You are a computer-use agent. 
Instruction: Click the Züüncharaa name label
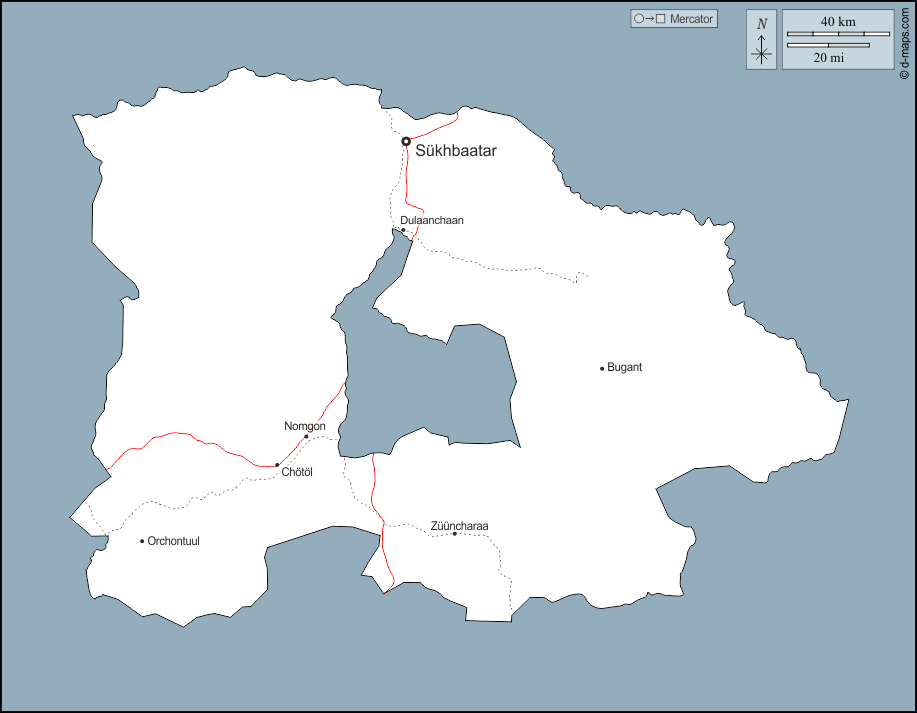pos(460,525)
